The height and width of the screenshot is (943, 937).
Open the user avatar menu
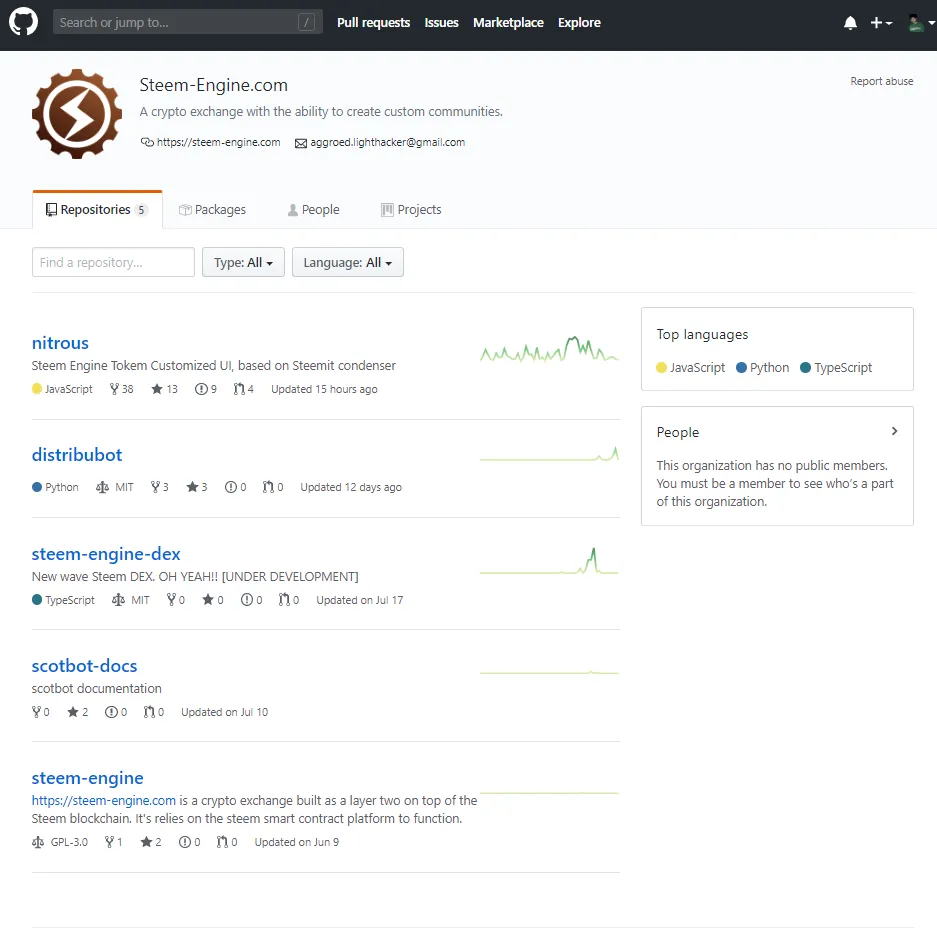pos(921,23)
